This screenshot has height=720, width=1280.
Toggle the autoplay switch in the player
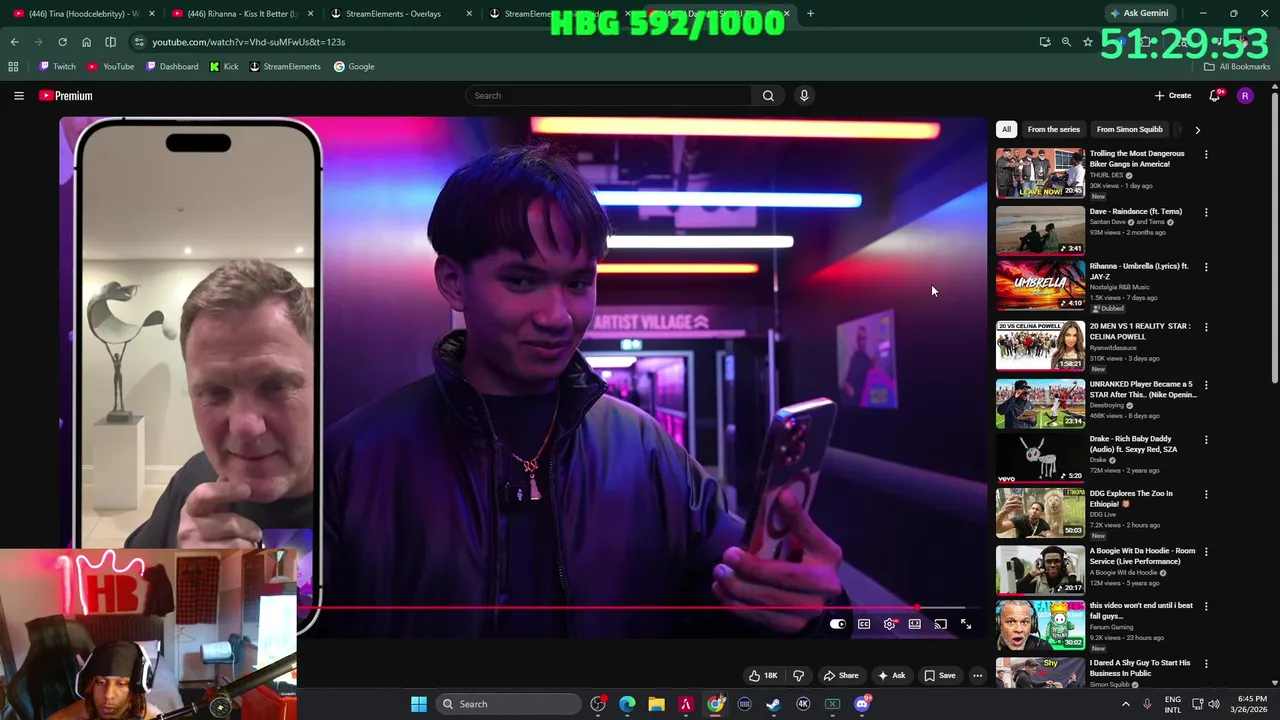(837, 624)
